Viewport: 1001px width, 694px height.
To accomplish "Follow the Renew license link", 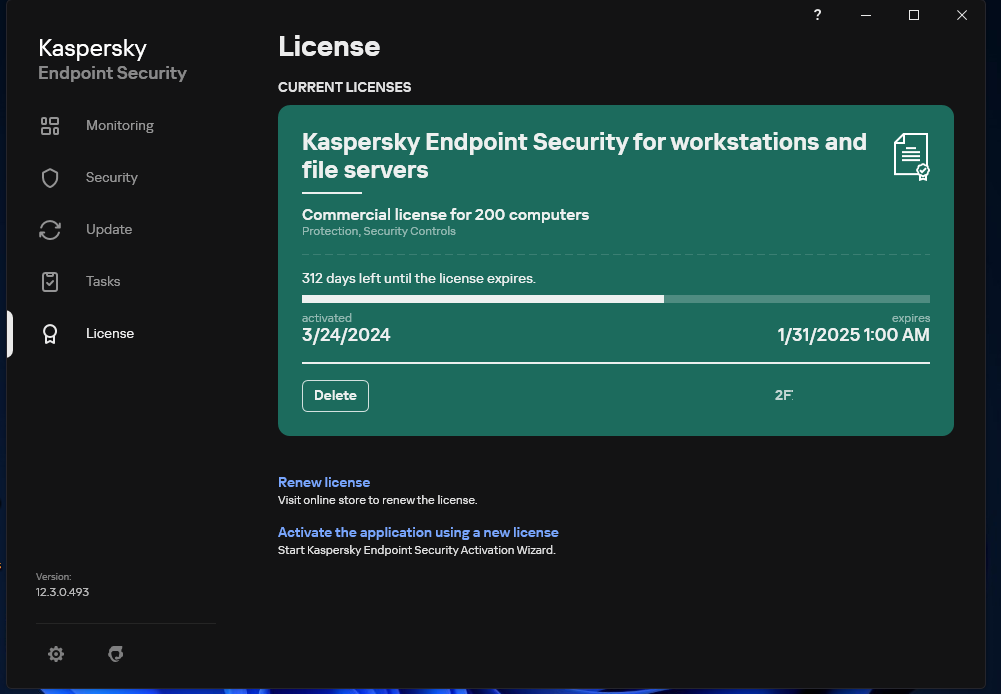I will tap(324, 482).
